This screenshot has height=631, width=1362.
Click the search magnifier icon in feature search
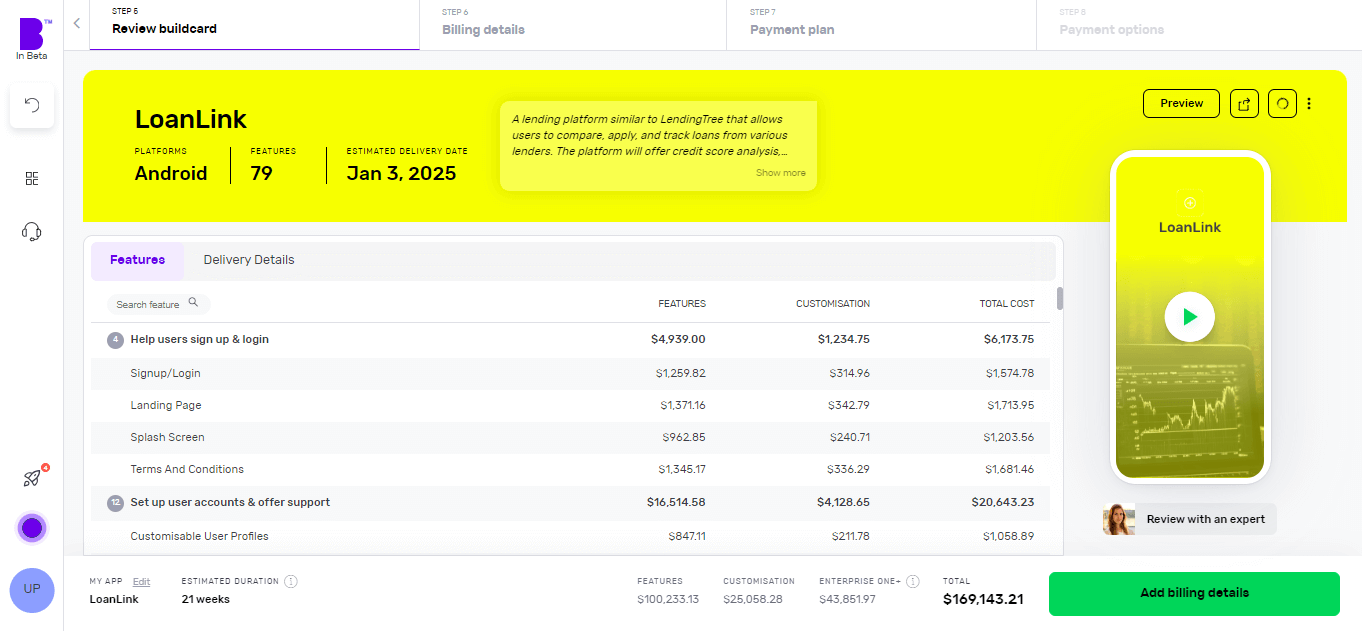pos(193,303)
